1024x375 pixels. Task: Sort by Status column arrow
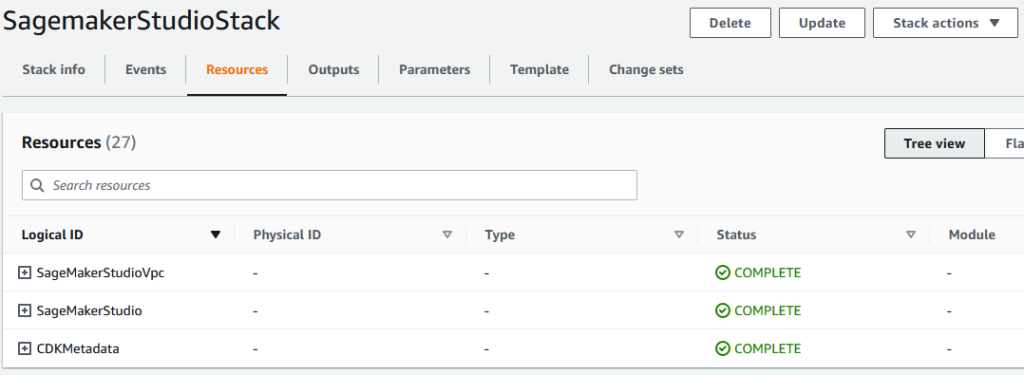coord(911,235)
